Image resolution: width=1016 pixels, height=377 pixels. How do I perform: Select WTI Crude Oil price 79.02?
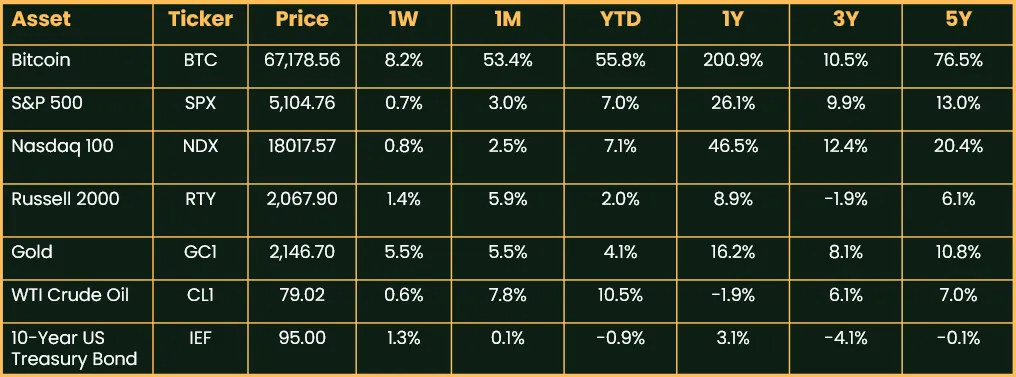click(x=302, y=295)
